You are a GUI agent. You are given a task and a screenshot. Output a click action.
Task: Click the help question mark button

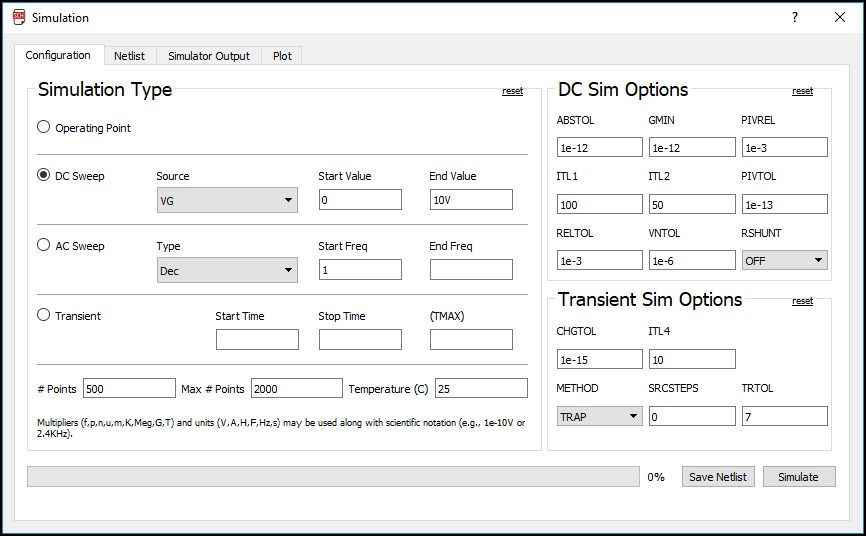tap(795, 17)
